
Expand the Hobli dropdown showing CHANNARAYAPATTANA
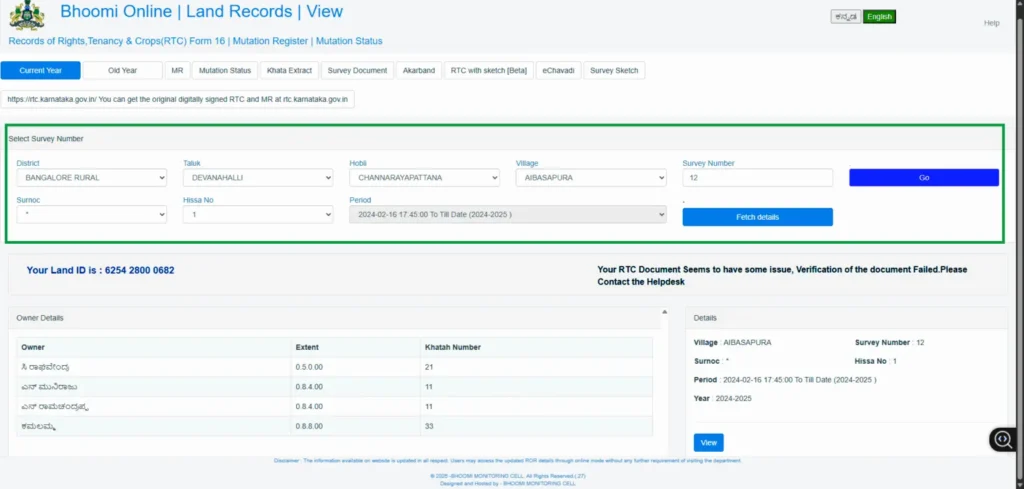pos(424,178)
